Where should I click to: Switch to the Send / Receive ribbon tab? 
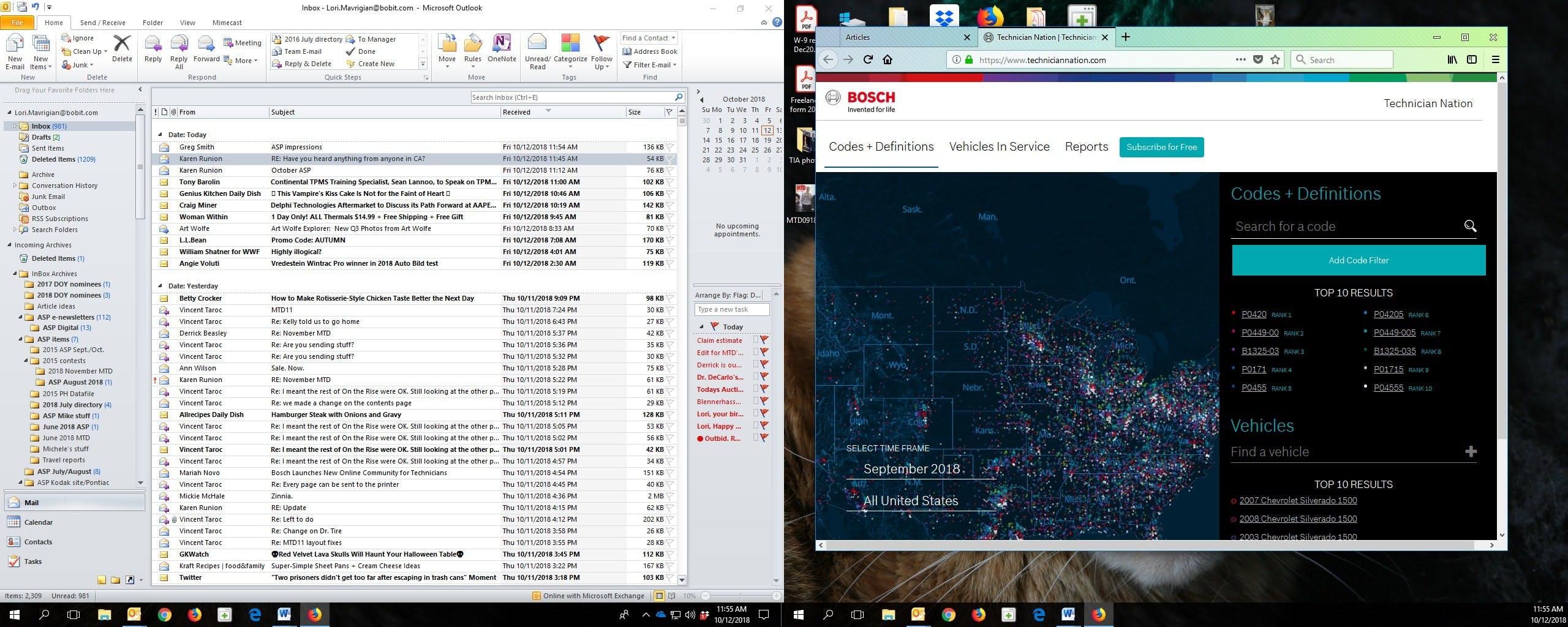coord(102,23)
